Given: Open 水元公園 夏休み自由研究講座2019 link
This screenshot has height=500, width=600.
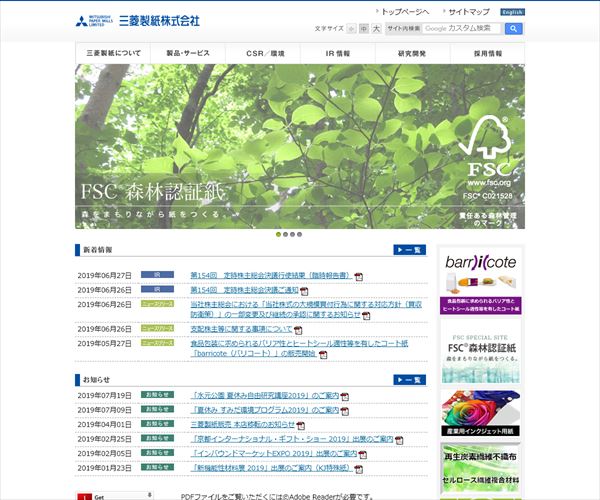Looking at the screenshot, I should coord(265,396).
